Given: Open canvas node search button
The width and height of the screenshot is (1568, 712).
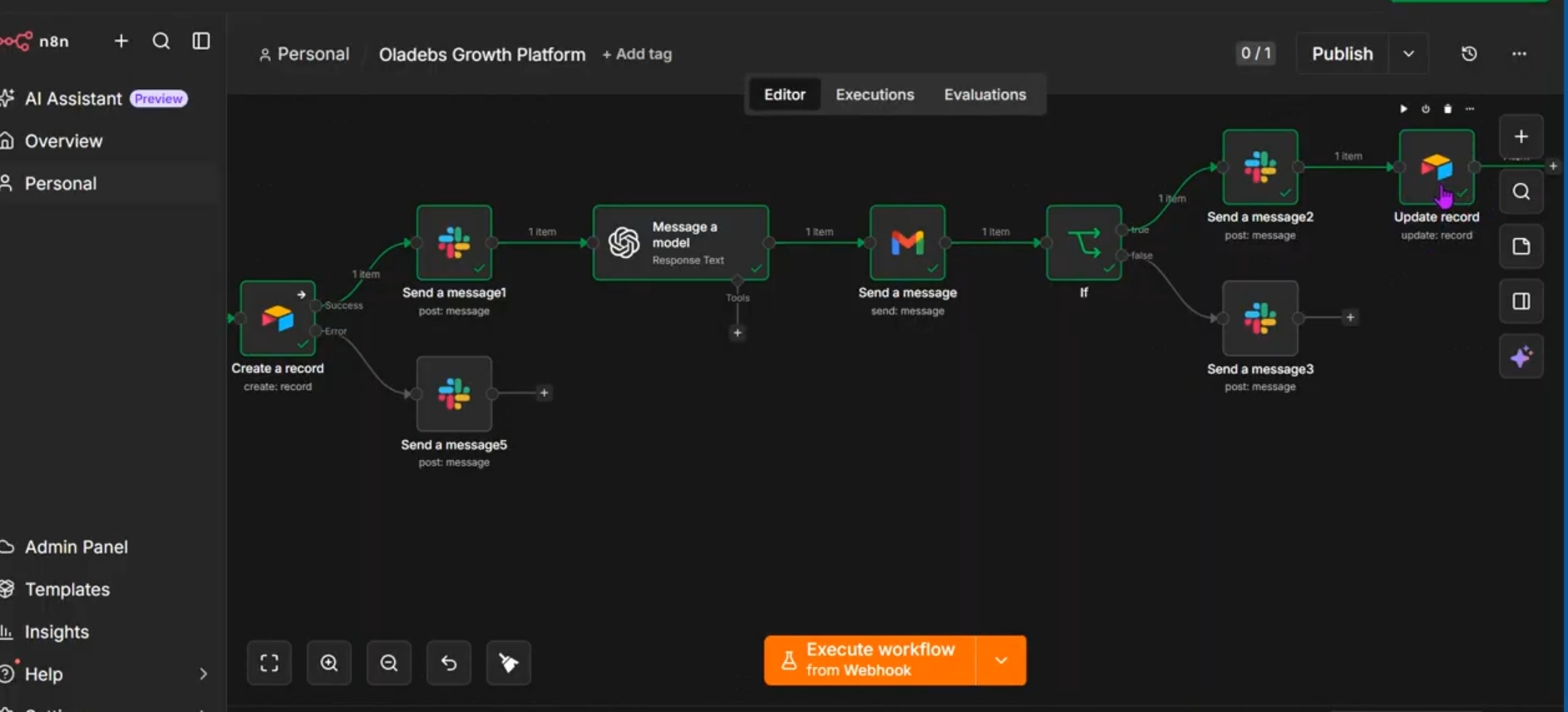Looking at the screenshot, I should coord(1521,191).
